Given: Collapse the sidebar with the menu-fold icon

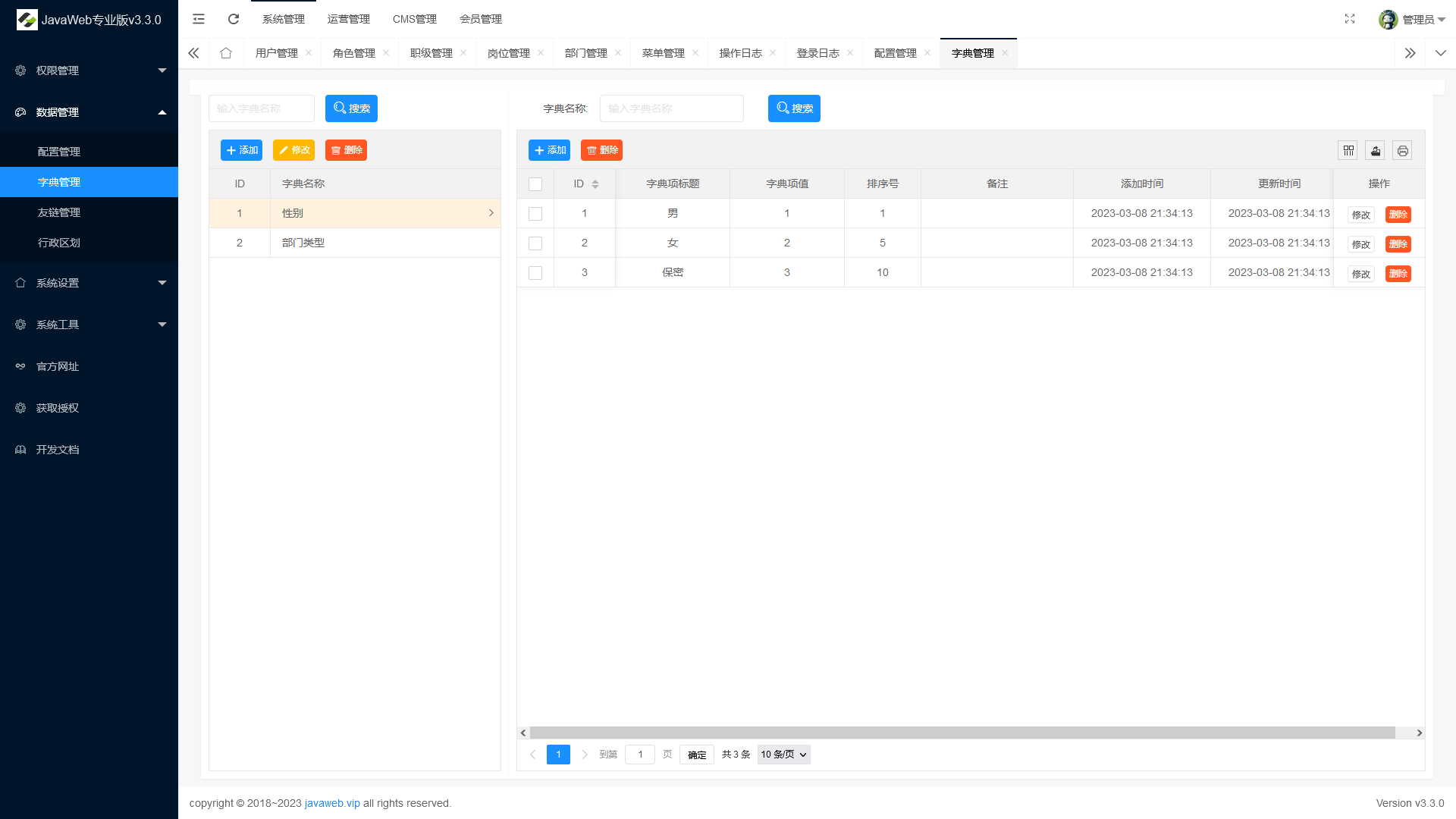Looking at the screenshot, I should pos(199,19).
